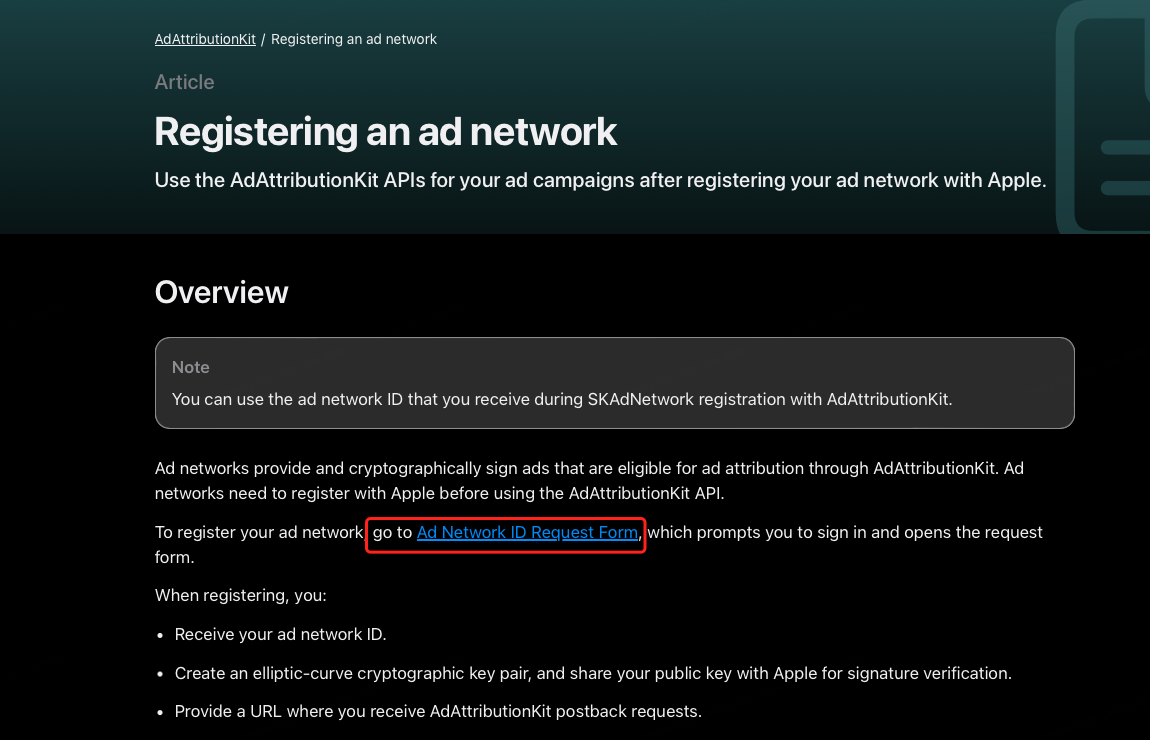Click the 'Registering an ad network' breadcrumb text
This screenshot has height=740, width=1150.
(x=354, y=40)
